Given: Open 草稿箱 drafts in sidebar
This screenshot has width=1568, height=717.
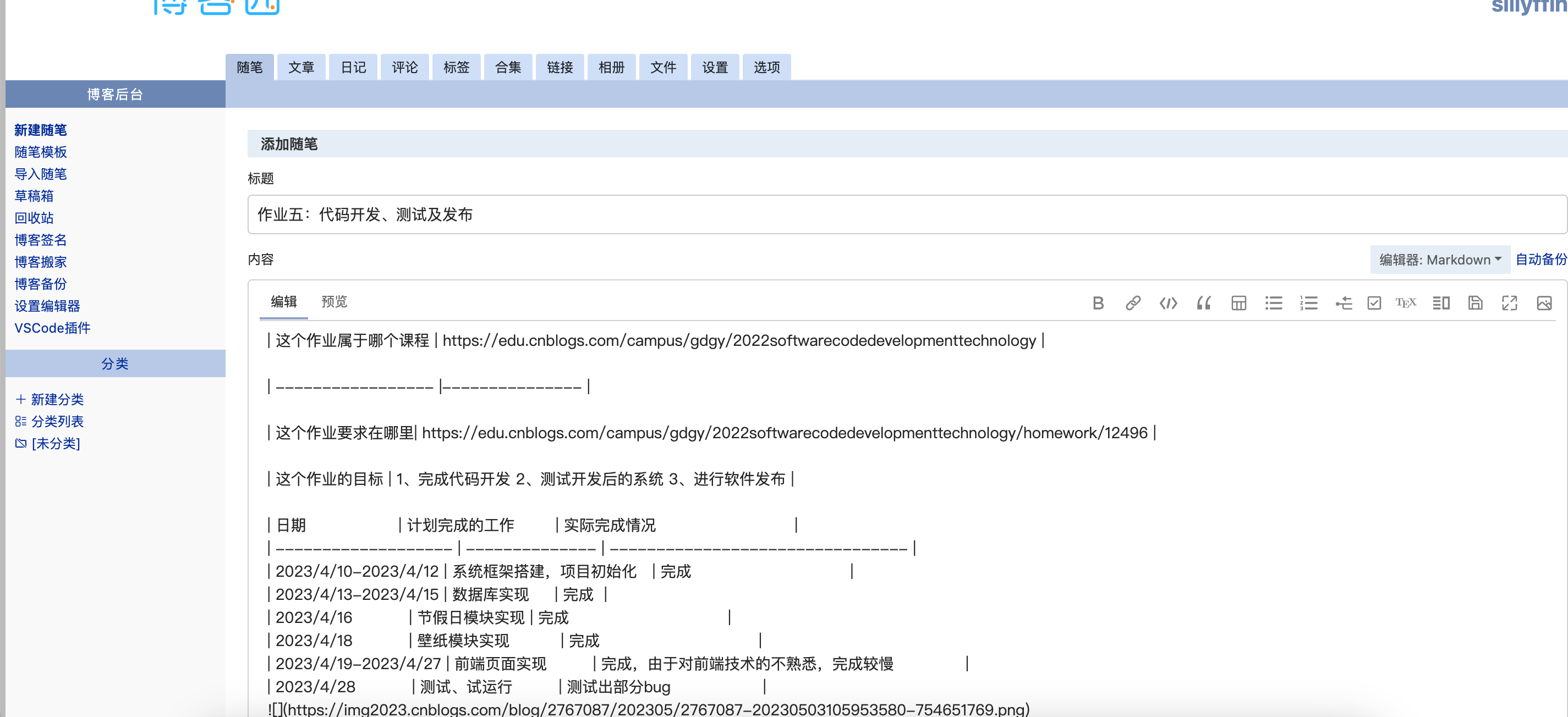Looking at the screenshot, I should click(x=34, y=196).
